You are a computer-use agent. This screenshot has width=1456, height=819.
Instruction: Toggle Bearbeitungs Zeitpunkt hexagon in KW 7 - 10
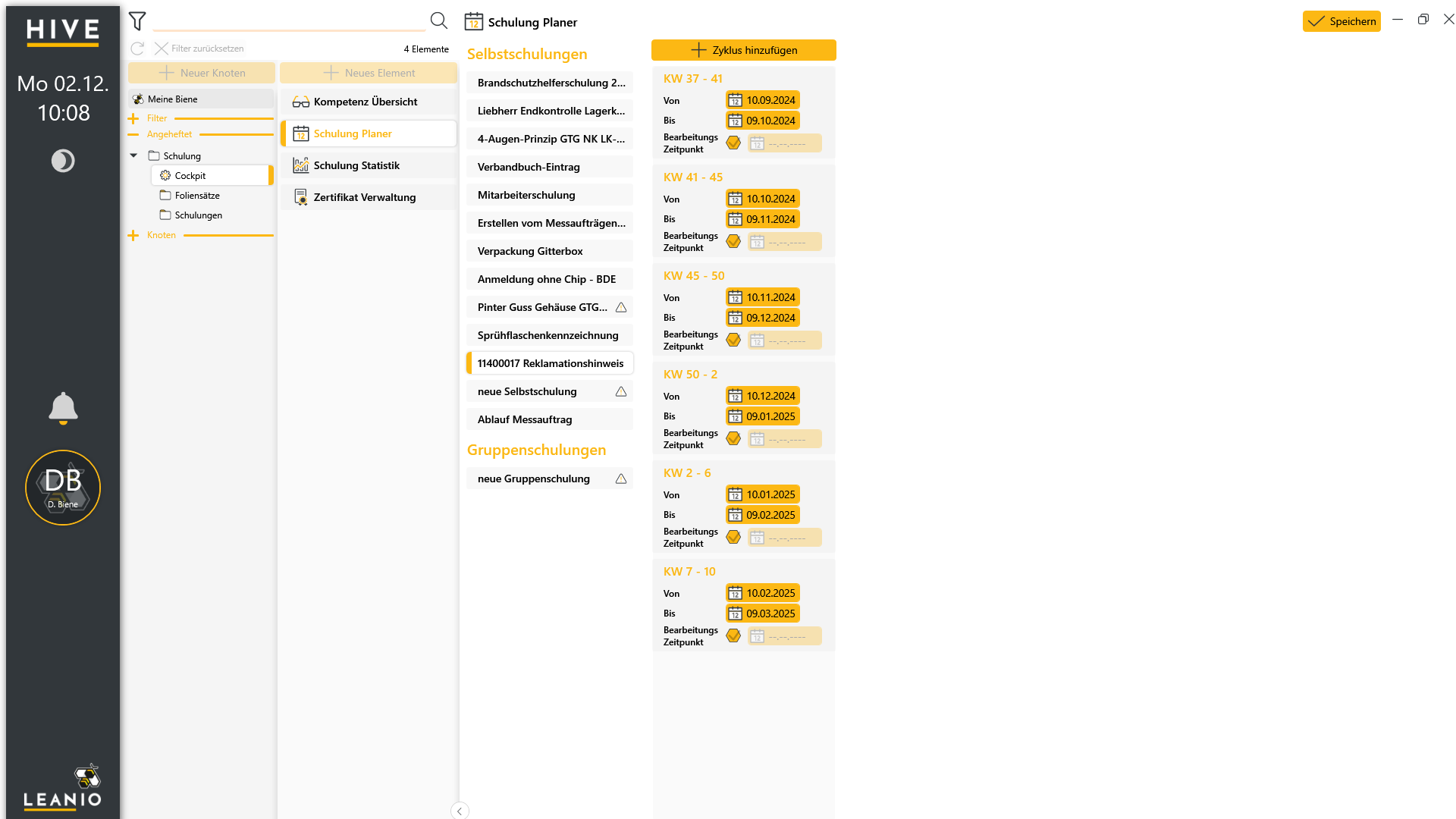(x=733, y=635)
